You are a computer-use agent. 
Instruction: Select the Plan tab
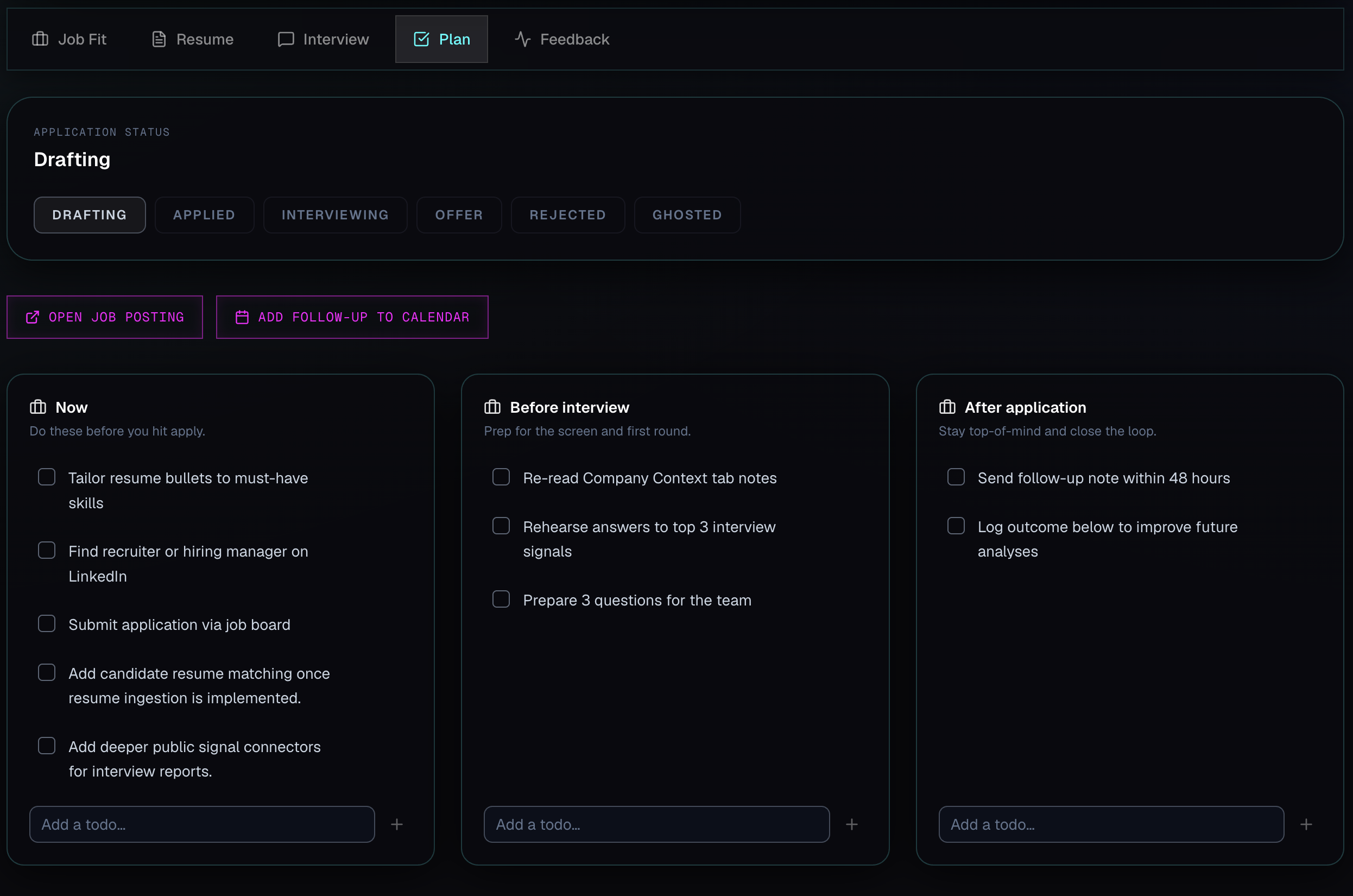point(441,39)
